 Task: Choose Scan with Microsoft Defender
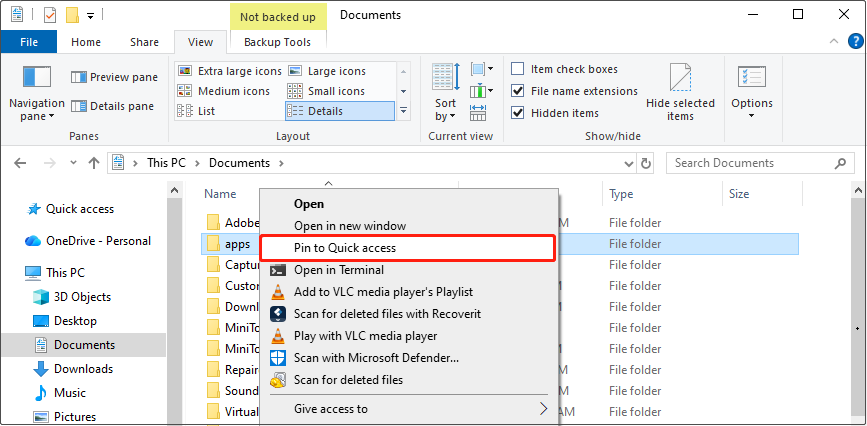pos(409,358)
